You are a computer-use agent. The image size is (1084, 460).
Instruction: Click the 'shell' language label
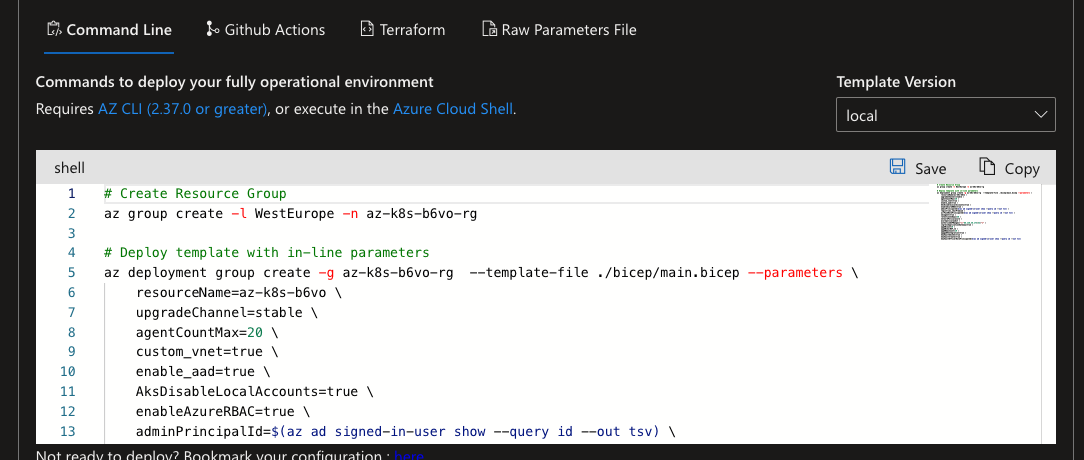click(x=69, y=168)
